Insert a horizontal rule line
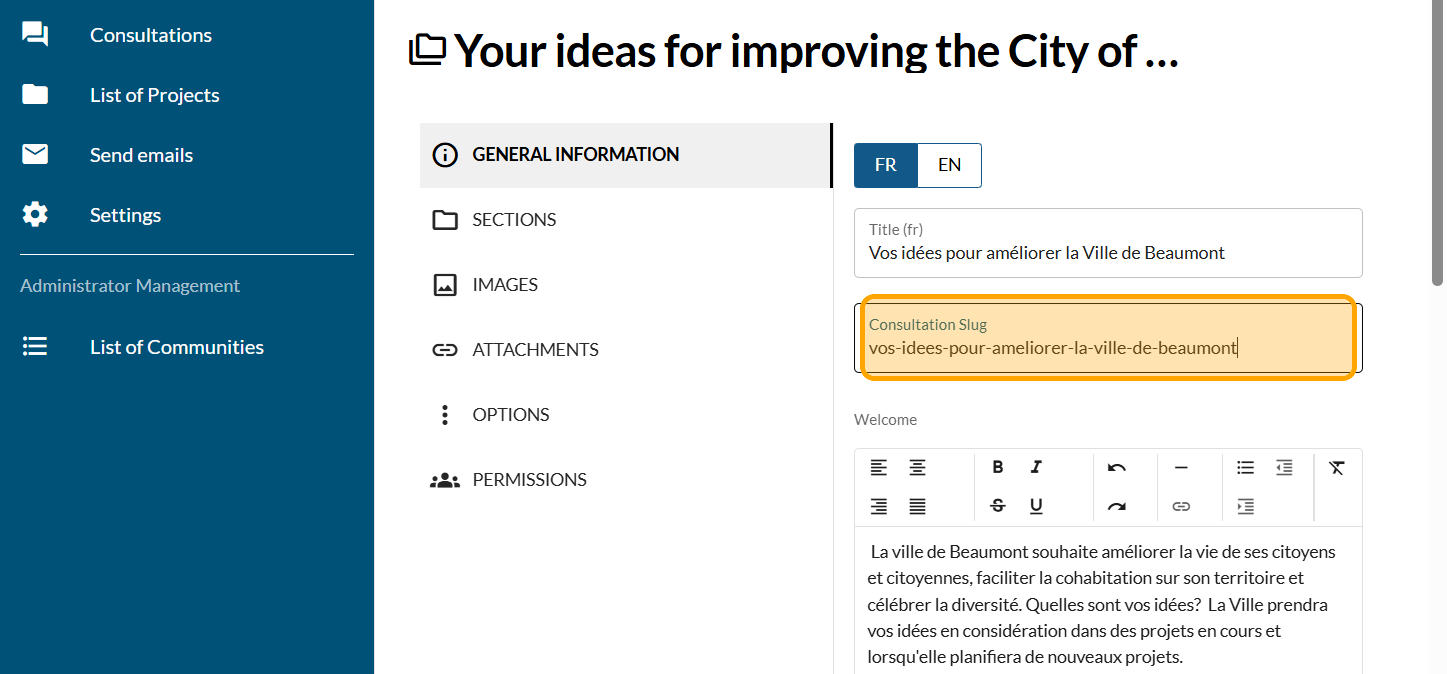 point(1181,468)
